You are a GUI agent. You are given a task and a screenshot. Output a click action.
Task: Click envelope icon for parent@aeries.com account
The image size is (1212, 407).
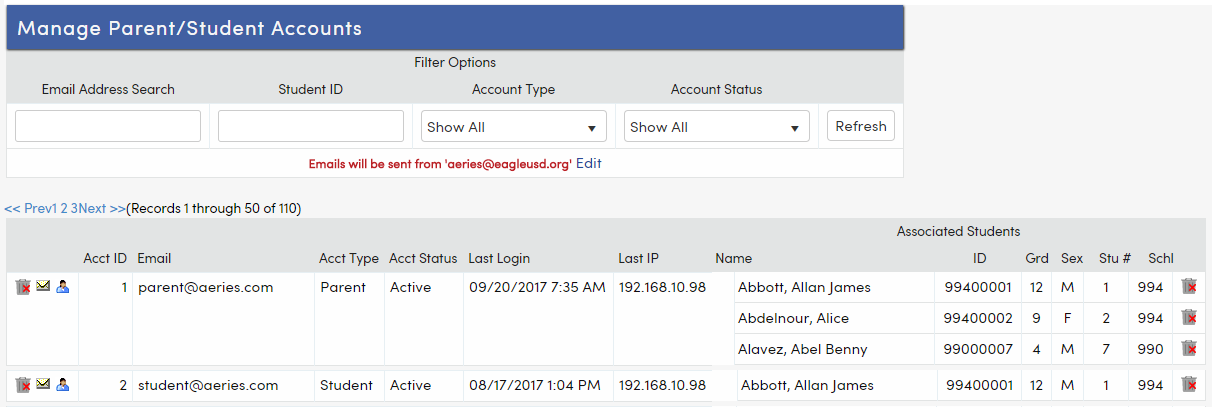tap(43, 286)
